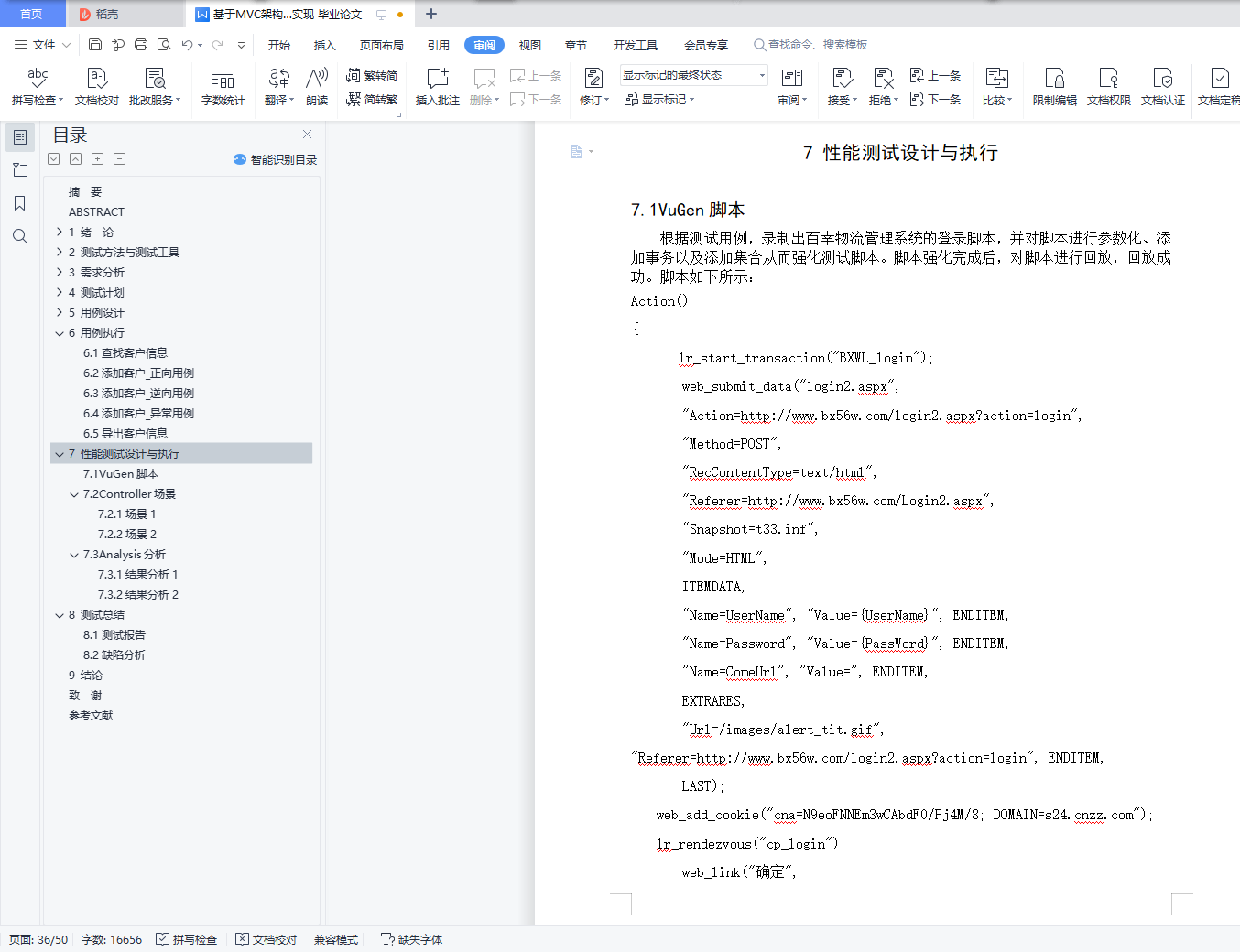The height and width of the screenshot is (952, 1240).
Task: Toggle 文档校对 in the status bar
Action: click(266, 939)
